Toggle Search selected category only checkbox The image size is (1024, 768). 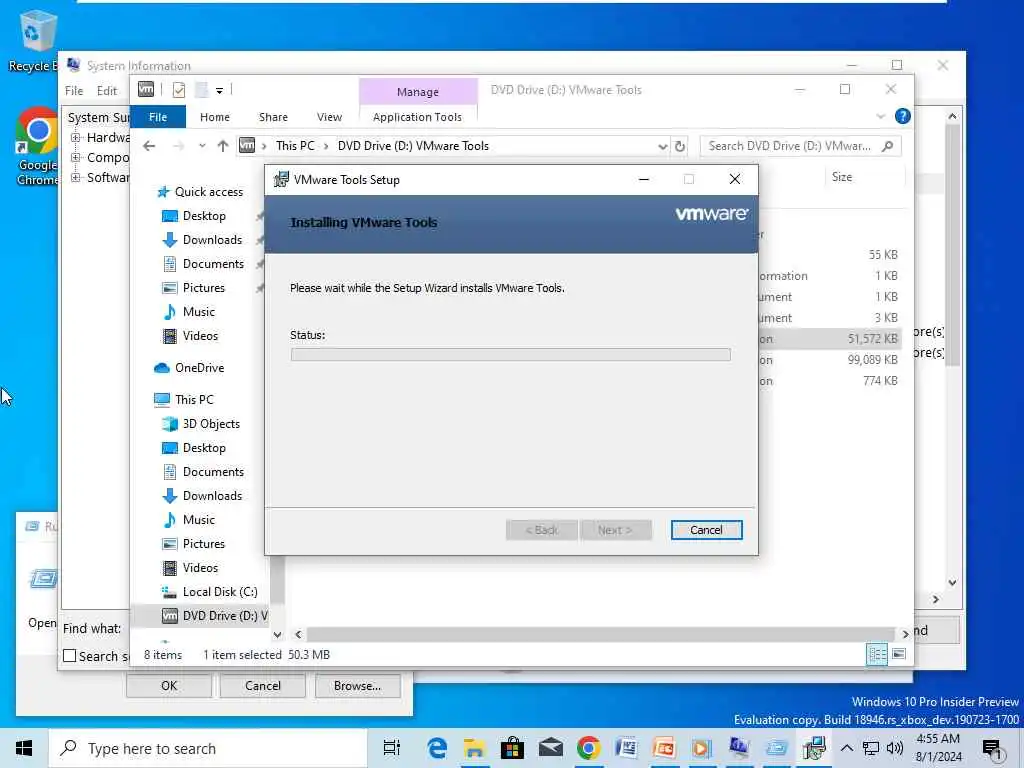(x=70, y=656)
